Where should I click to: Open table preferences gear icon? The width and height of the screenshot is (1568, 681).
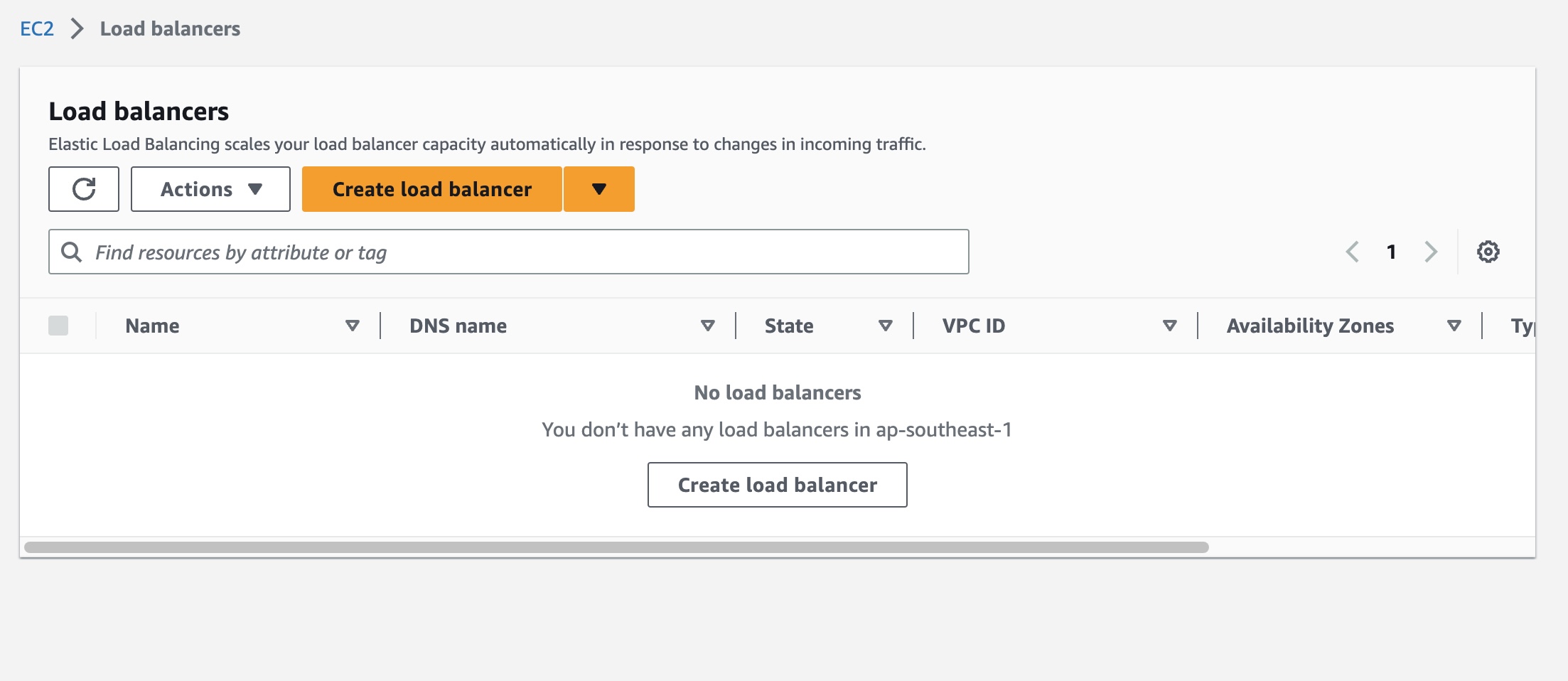pyautogui.click(x=1488, y=252)
